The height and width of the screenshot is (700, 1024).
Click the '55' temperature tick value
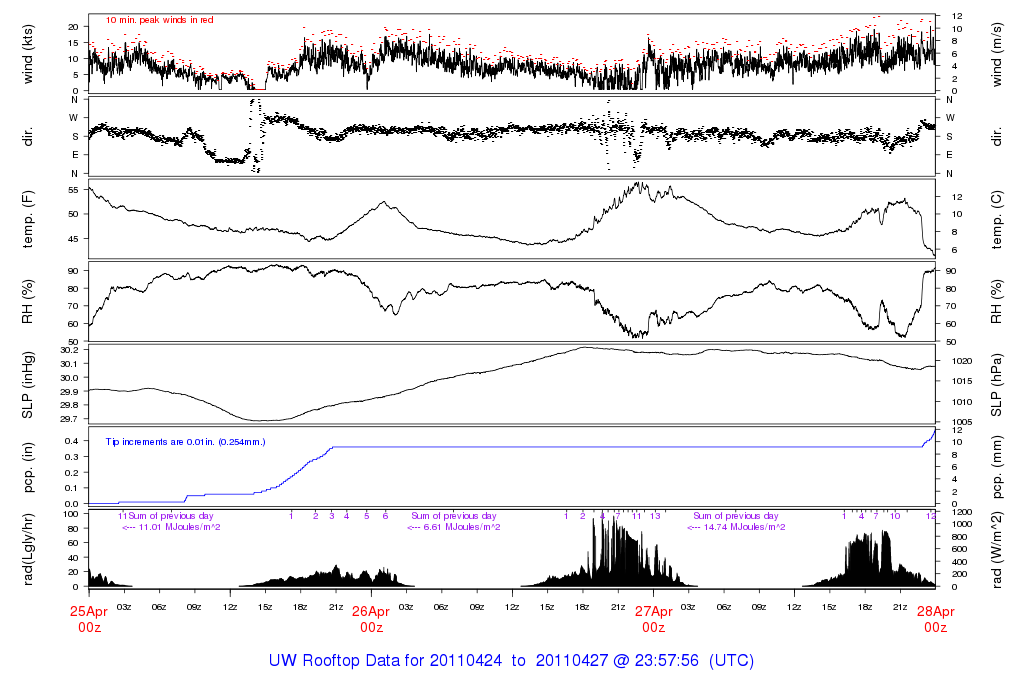pos(73,190)
